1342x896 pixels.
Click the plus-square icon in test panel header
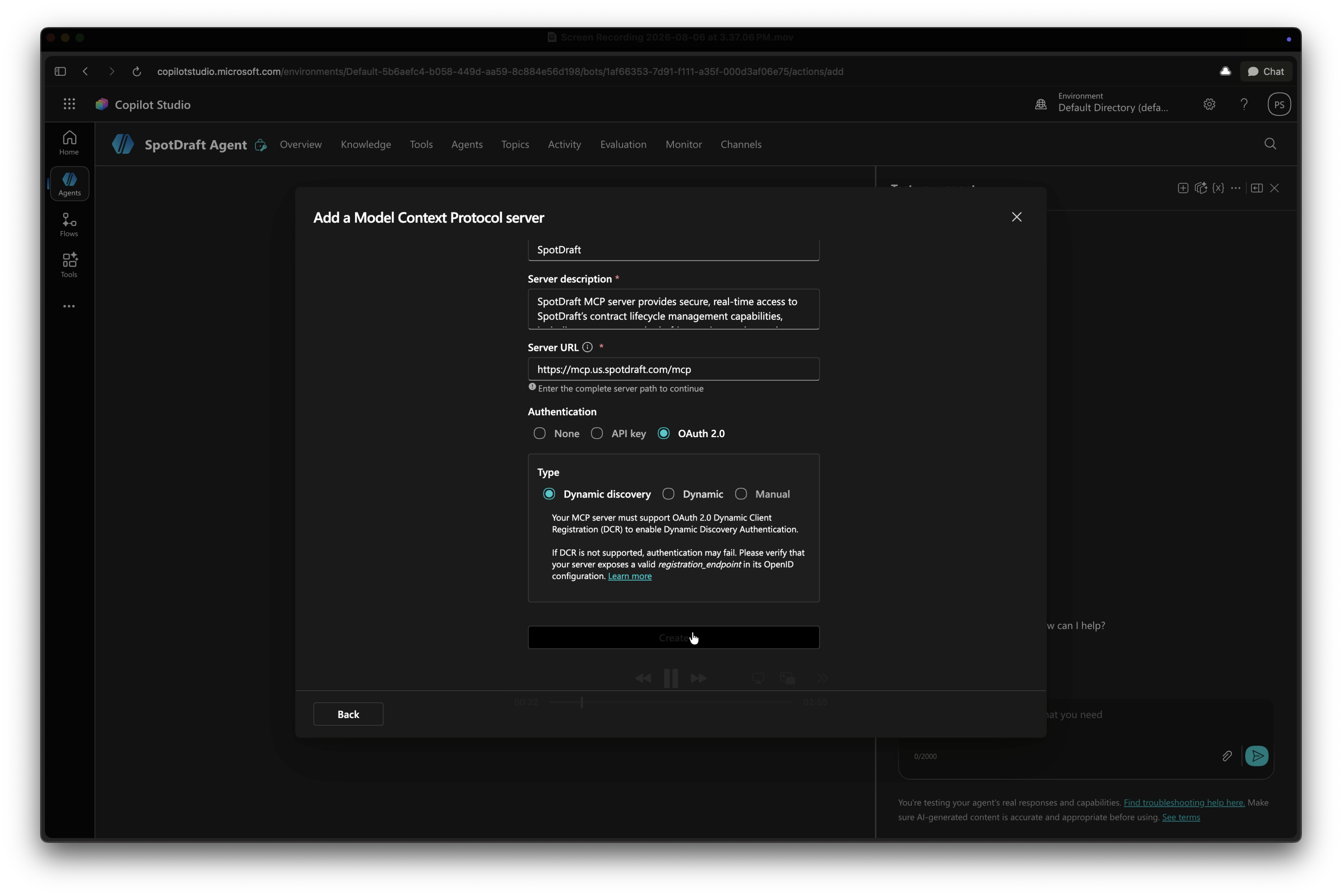pyautogui.click(x=1183, y=188)
